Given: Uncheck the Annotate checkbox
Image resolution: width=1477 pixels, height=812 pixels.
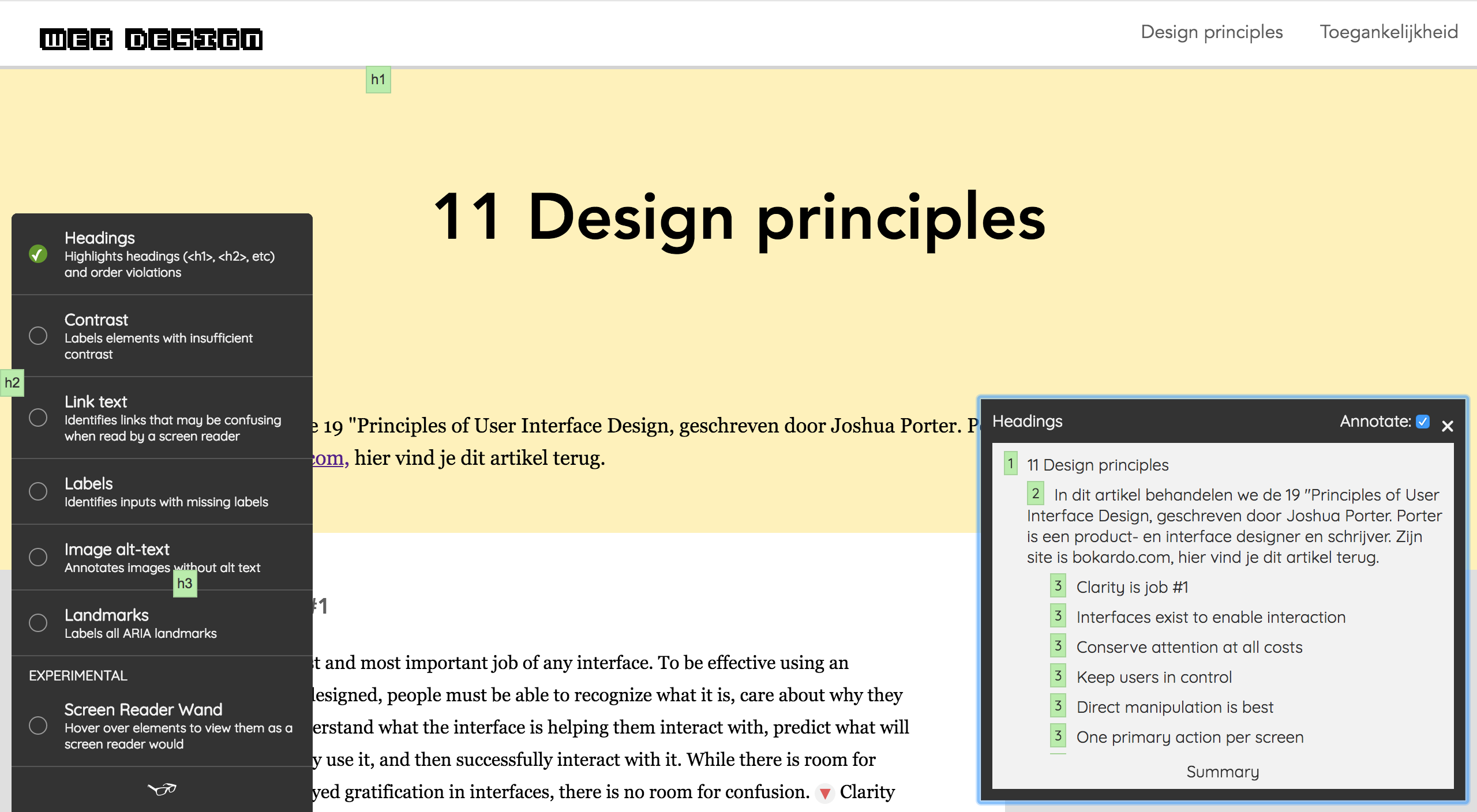Looking at the screenshot, I should 1423,422.
